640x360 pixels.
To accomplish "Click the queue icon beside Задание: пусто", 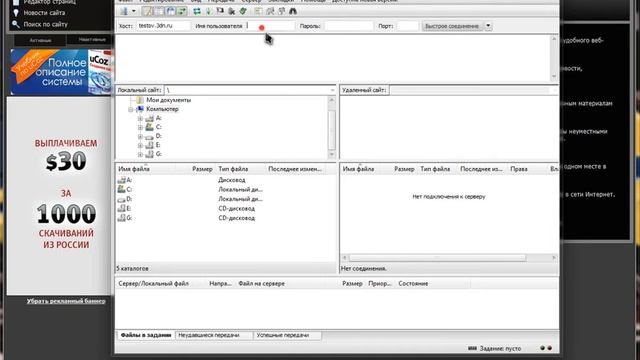I will (472, 348).
